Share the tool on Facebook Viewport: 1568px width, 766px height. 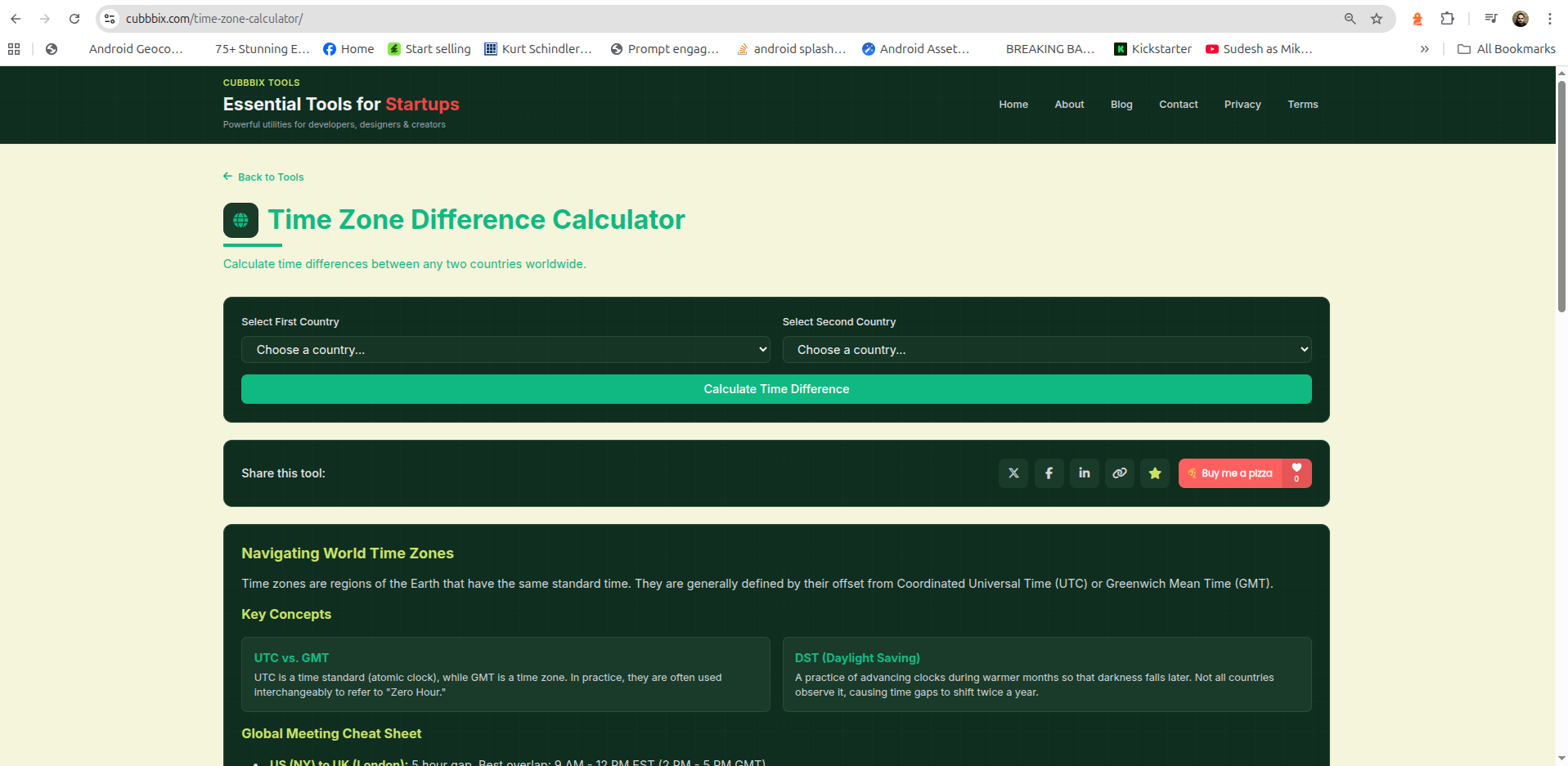tap(1049, 473)
